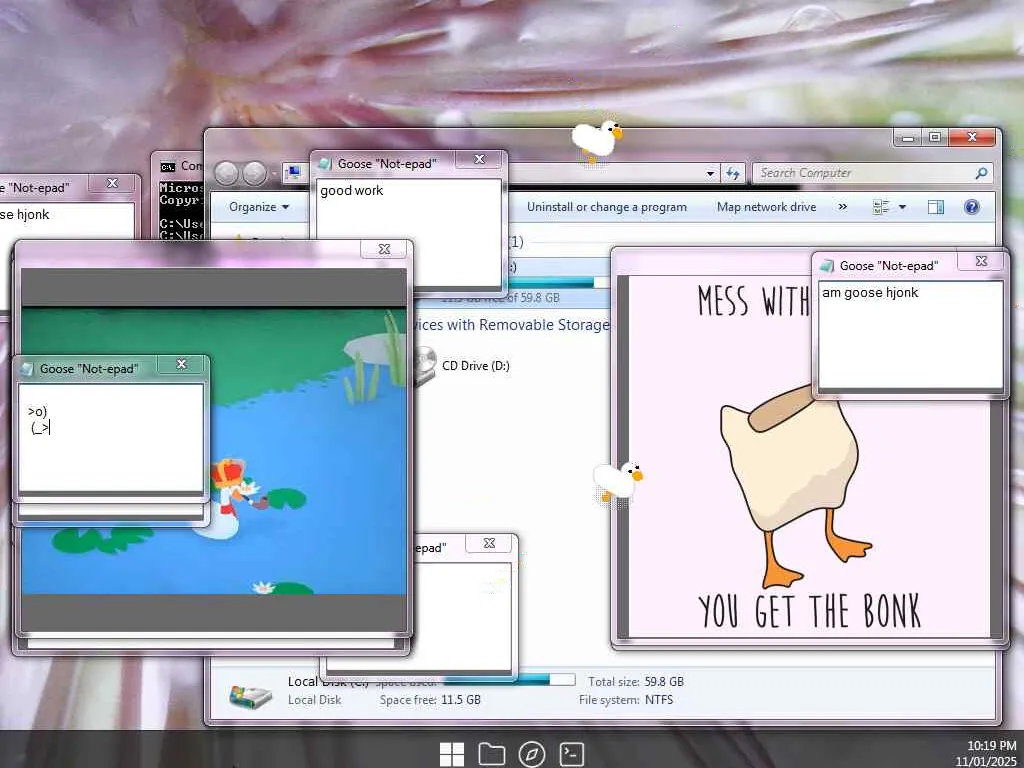Click the notepad icon in the 'am goose hjonk' window title
The height and width of the screenshot is (768, 1024).
(x=827, y=266)
